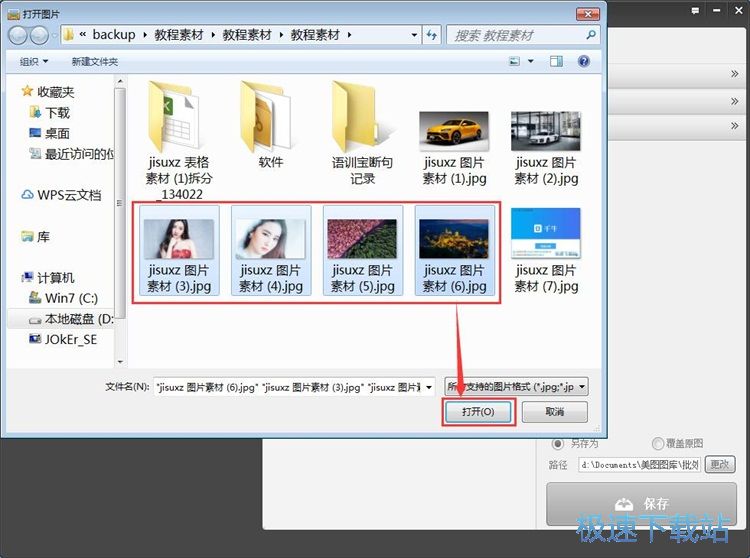The width and height of the screenshot is (750, 558).
Task: Click backup in the address breadcrumb
Action: 114,35
